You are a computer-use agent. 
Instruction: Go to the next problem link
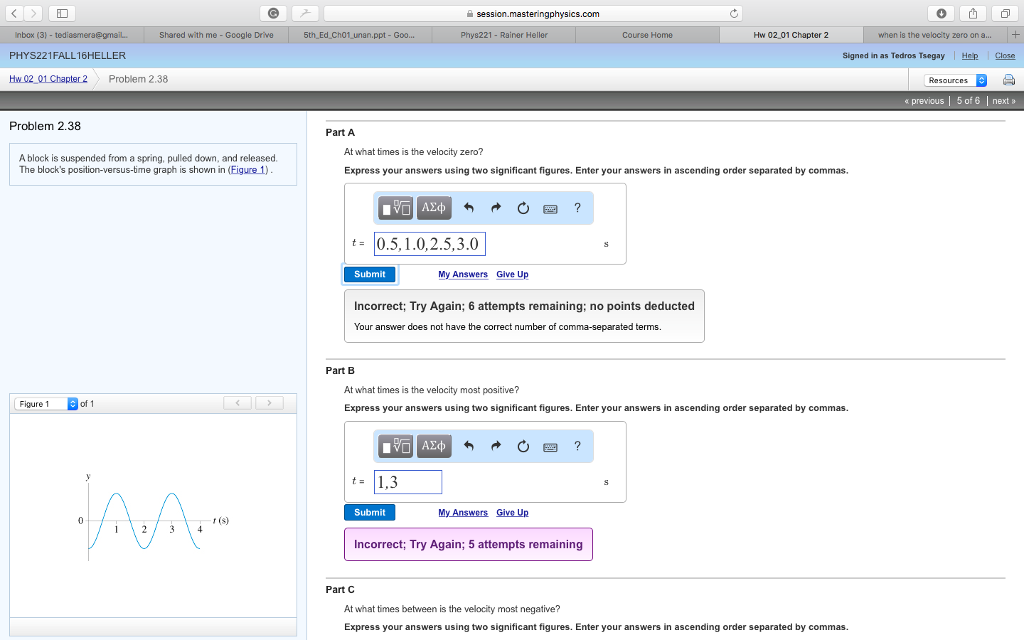(x=1003, y=101)
